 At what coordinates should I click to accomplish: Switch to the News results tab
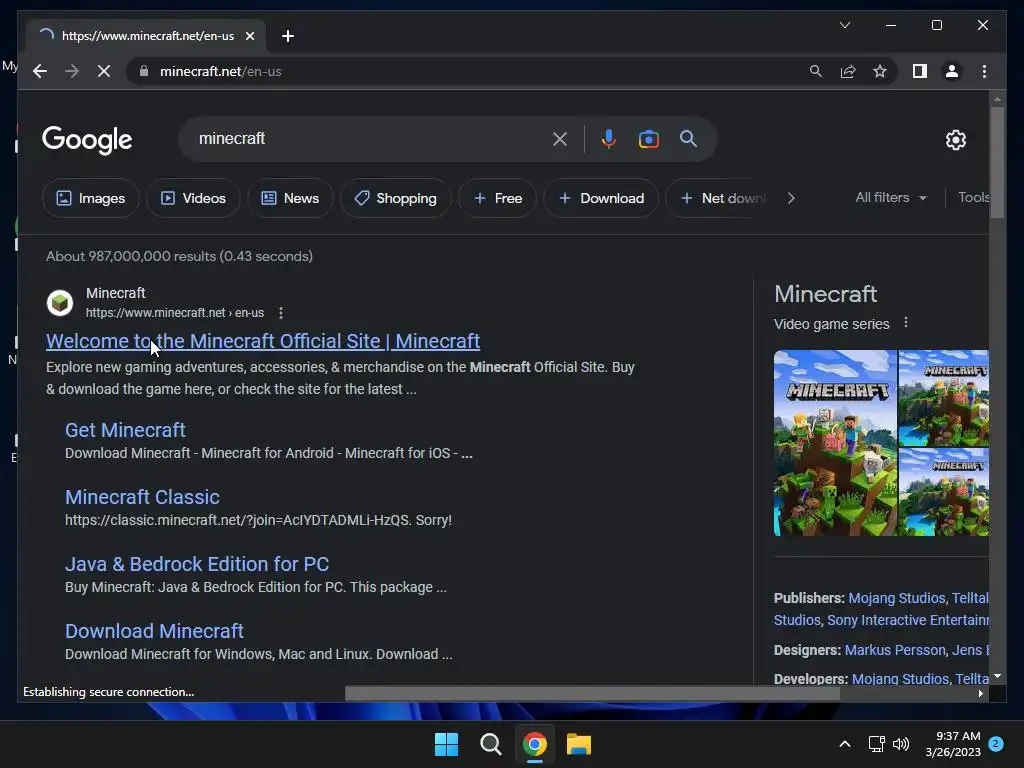290,198
